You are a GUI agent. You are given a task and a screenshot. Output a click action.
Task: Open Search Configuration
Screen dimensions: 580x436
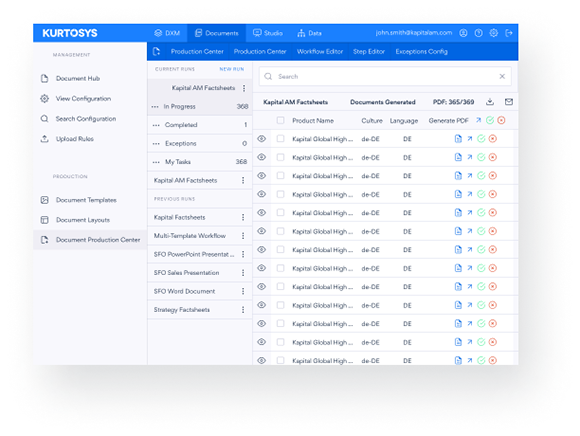pos(86,119)
